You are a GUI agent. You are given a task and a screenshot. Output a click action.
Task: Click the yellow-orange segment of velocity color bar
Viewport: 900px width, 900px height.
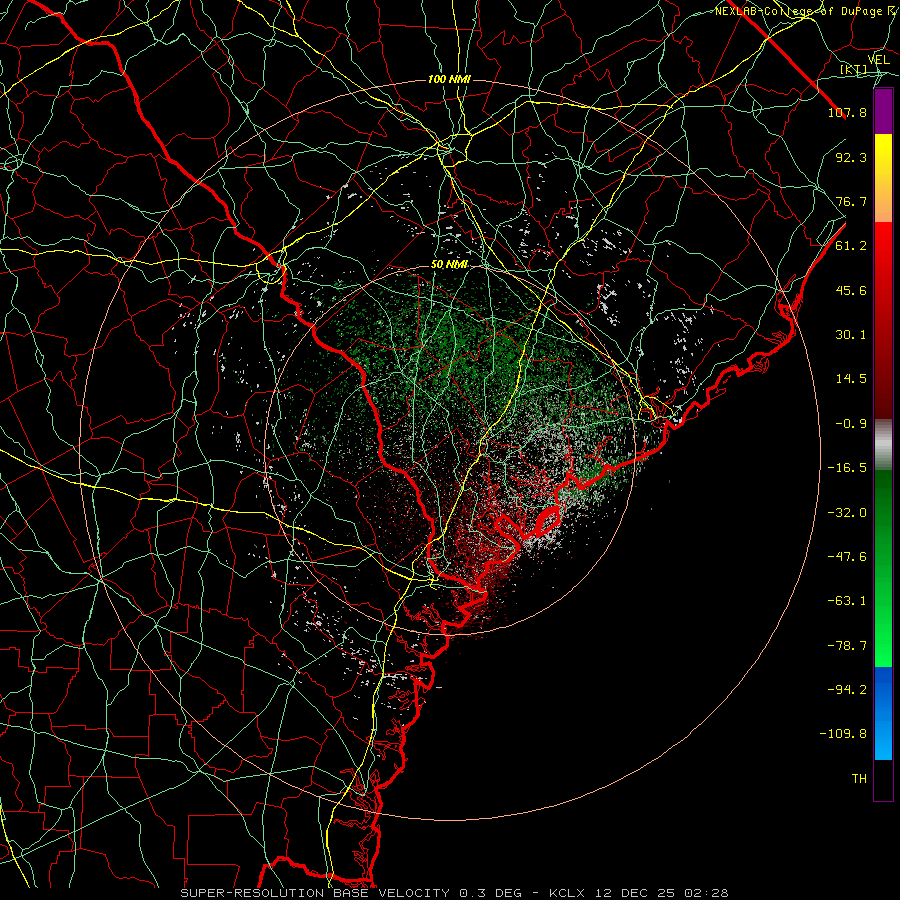(x=883, y=178)
